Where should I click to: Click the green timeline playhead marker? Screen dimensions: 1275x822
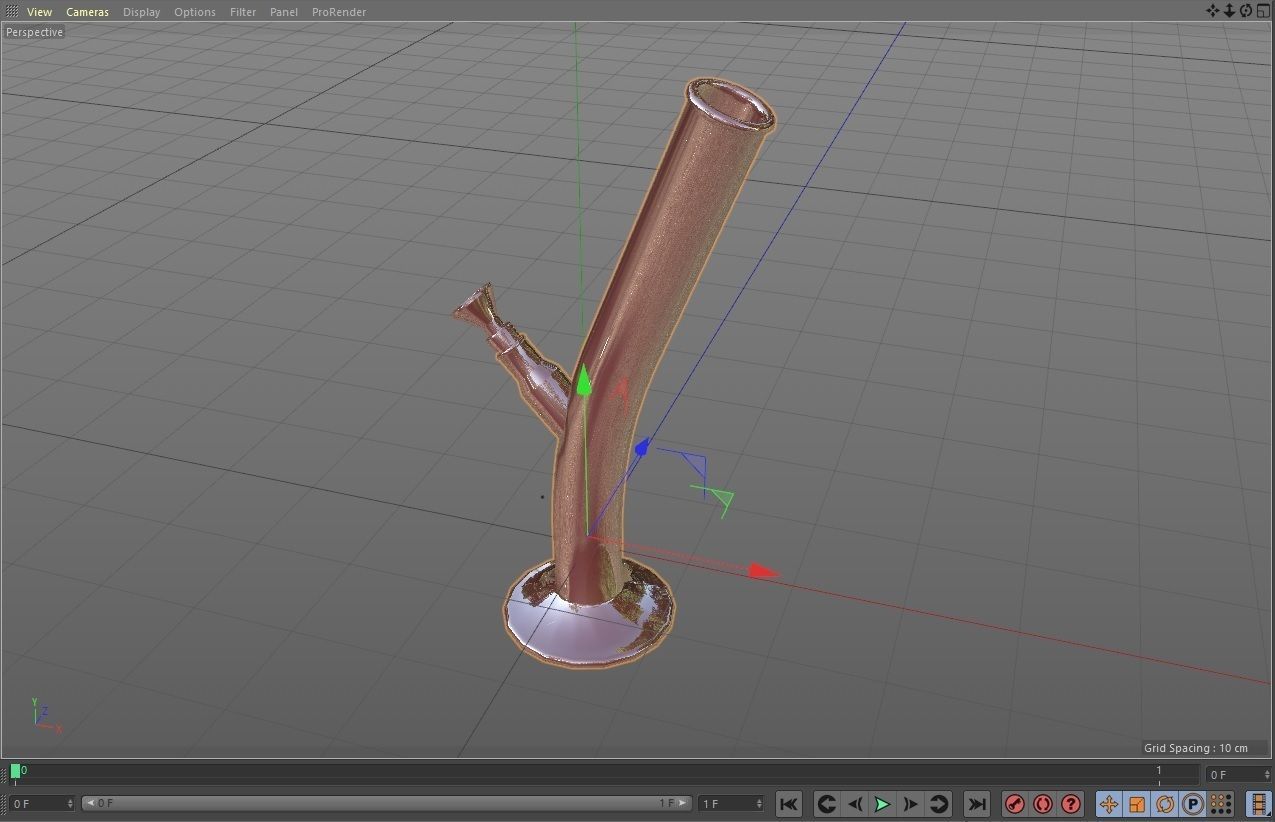15,771
